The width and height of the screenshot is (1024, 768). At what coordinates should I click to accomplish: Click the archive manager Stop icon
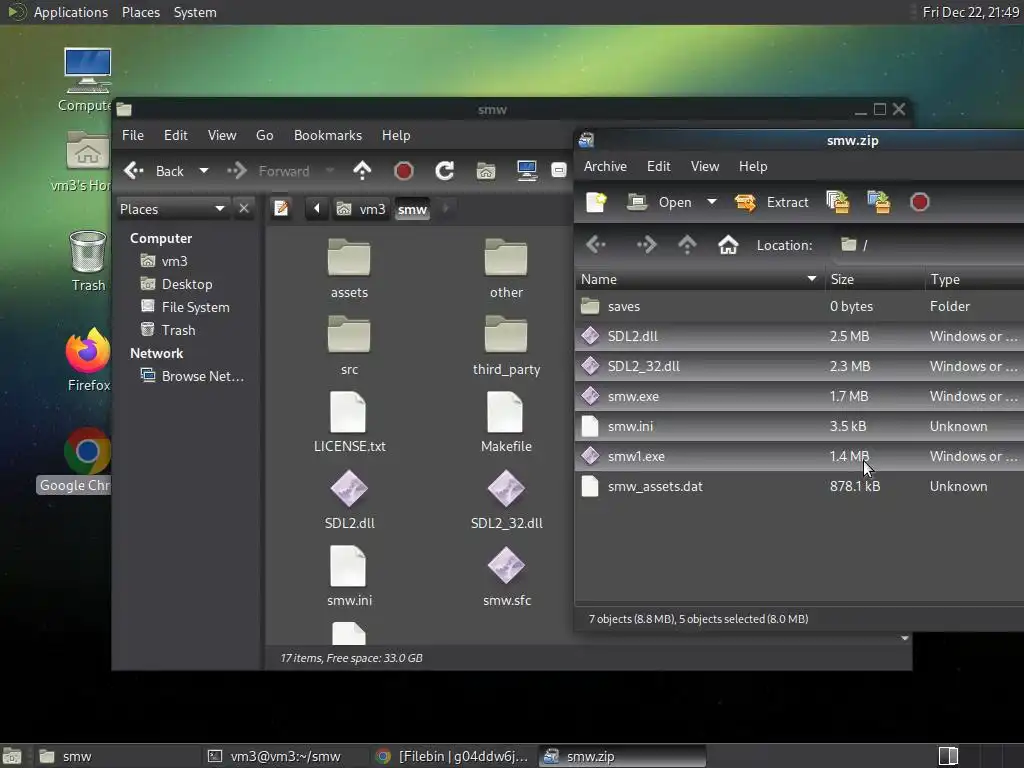click(x=920, y=202)
